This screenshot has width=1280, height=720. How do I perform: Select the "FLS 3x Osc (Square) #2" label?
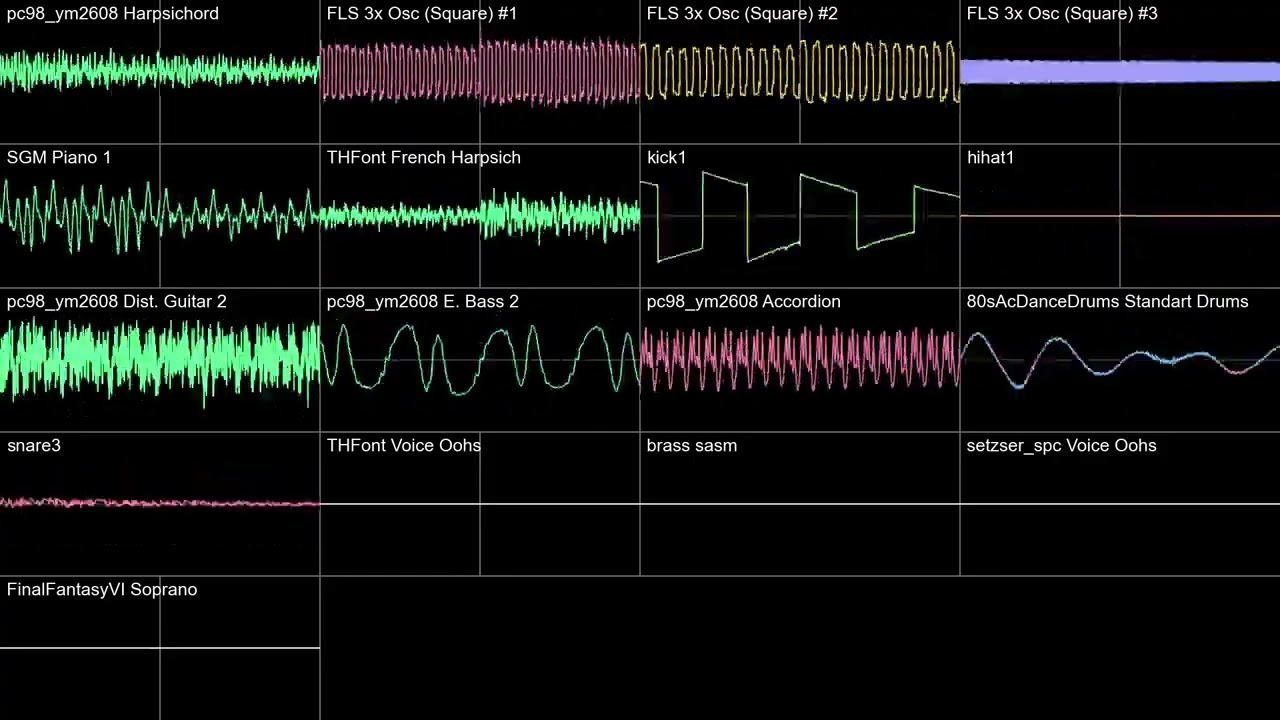tap(742, 14)
